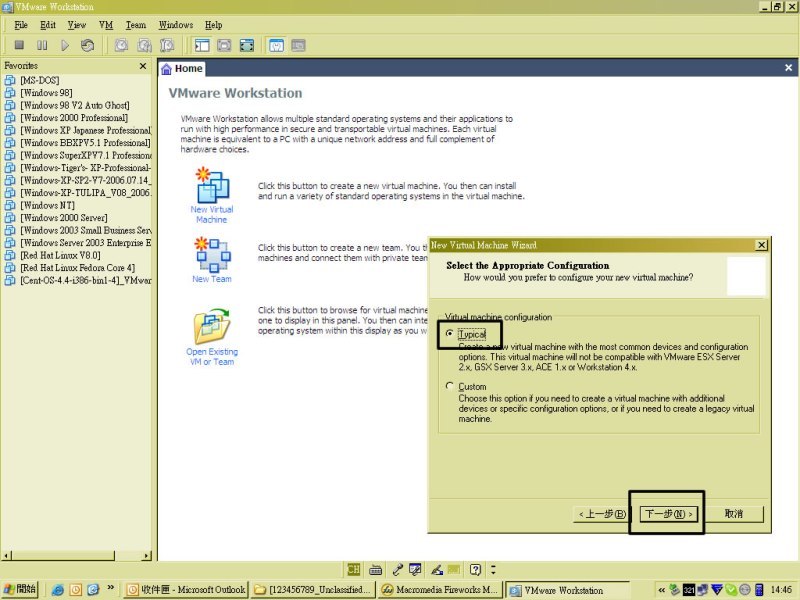The height and width of the screenshot is (600, 800).
Task: Open the Team menu
Action: click(136, 25)
